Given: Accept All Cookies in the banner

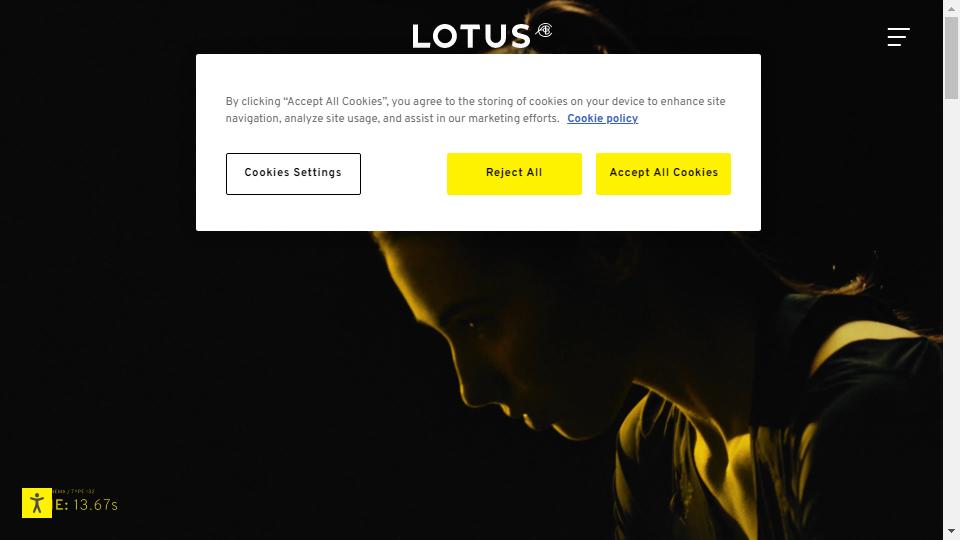Looking at the screenshot, I should [x=663, y=174].
